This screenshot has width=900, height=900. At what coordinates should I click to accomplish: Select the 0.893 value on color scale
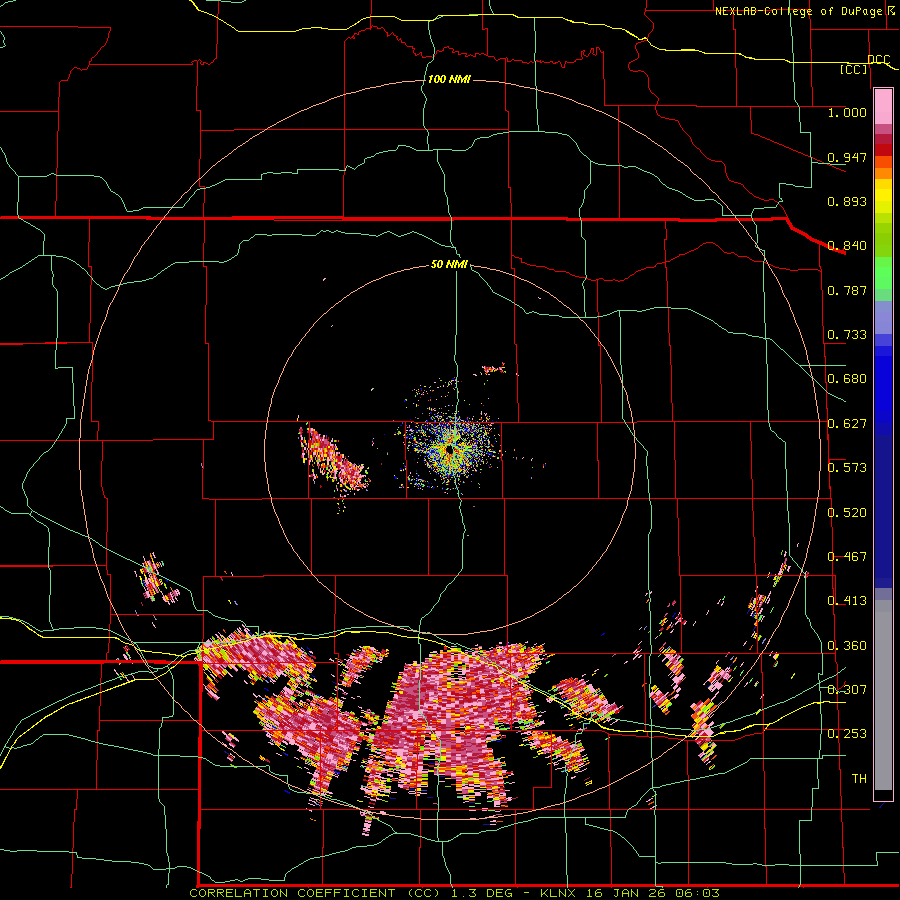[x=847, y=201]
